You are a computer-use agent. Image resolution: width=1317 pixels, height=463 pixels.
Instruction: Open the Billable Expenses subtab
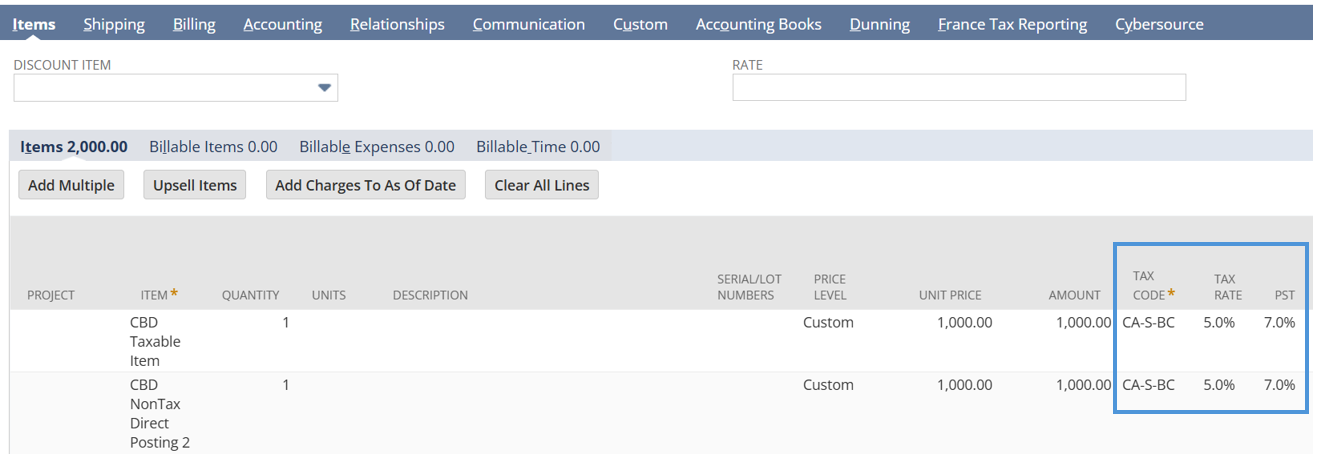point(377,147)
